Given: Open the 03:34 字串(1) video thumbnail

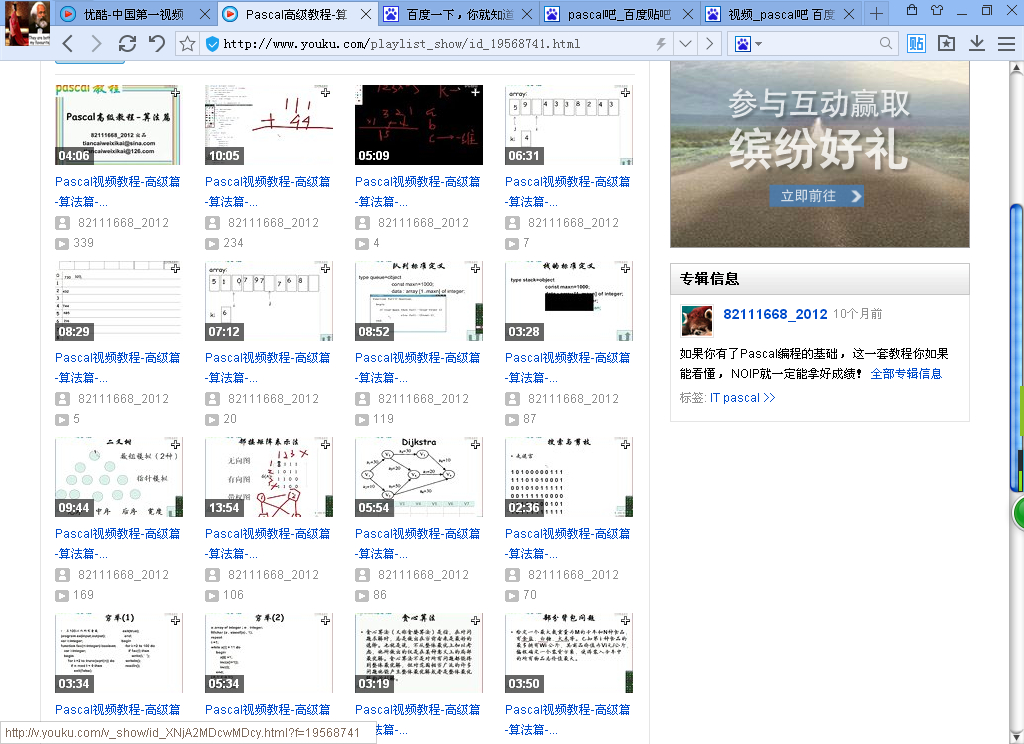Looking at the screenshot, I should pyautogui.click(x=119, y=653).
